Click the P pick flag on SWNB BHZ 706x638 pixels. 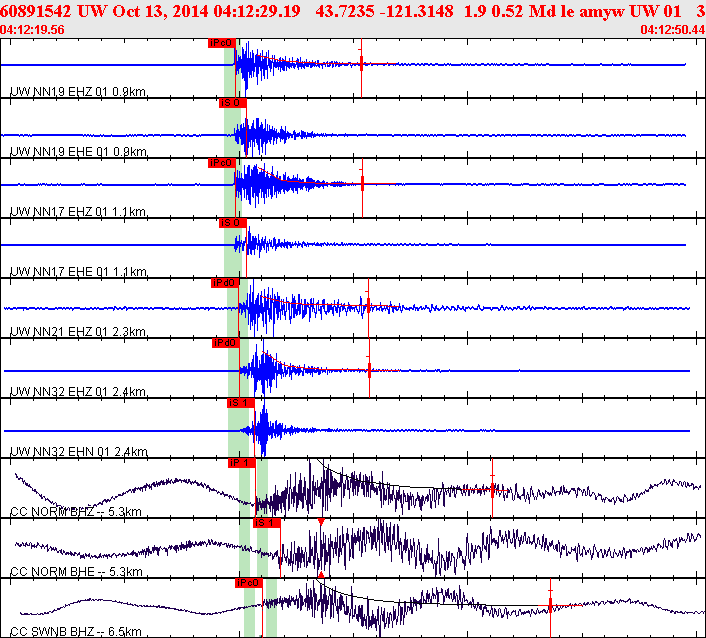(x=248, y=583)
